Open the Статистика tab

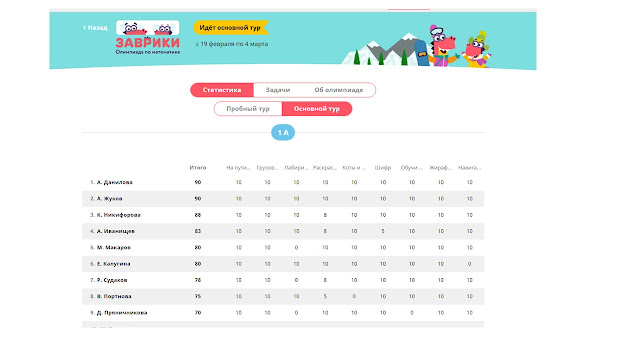click(x=222, y=90)
